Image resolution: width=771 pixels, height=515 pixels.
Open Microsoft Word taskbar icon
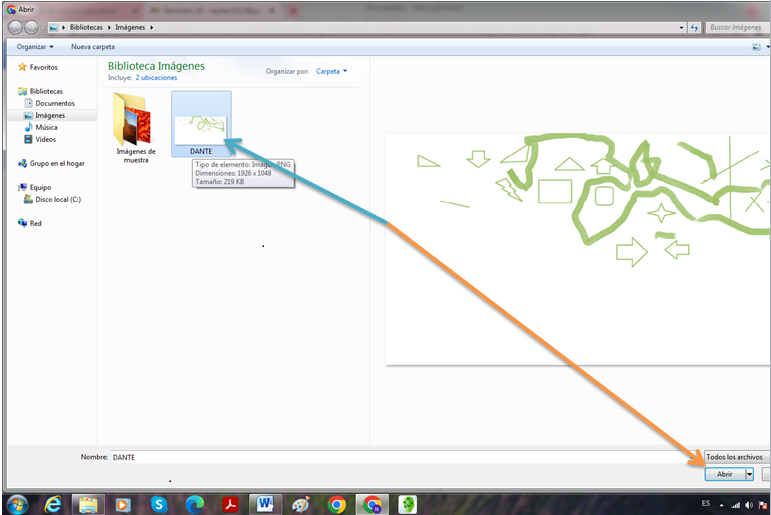point(265,504)
